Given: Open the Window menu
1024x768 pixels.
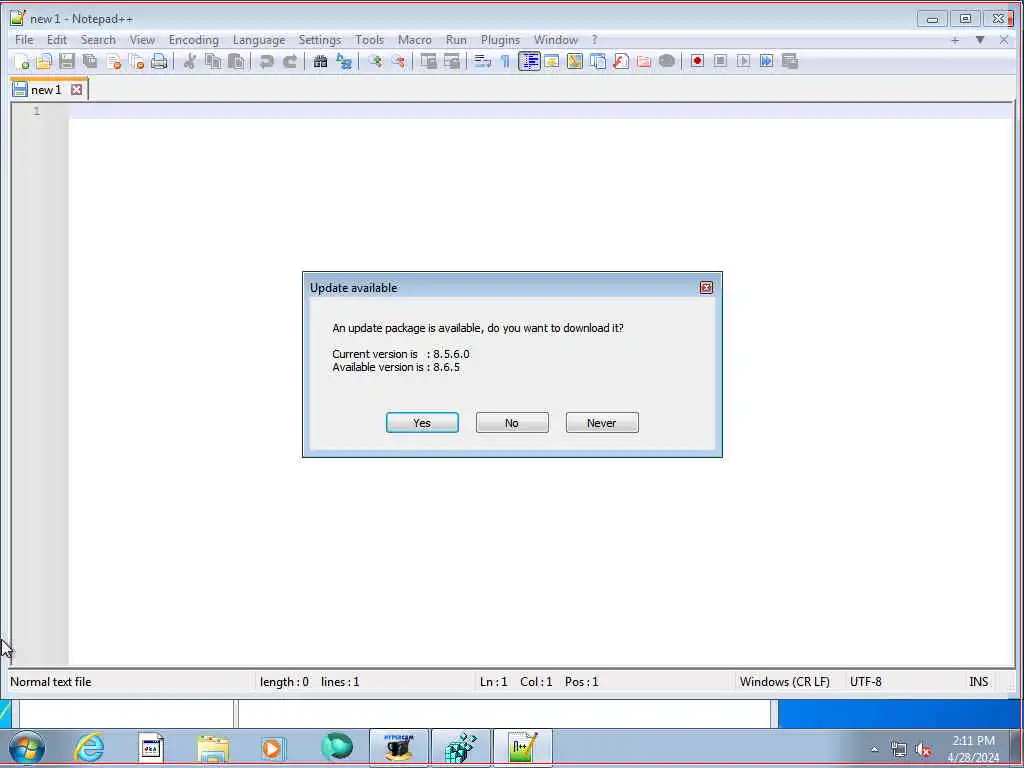Looking at the screenshot, I should pos(556,40).
